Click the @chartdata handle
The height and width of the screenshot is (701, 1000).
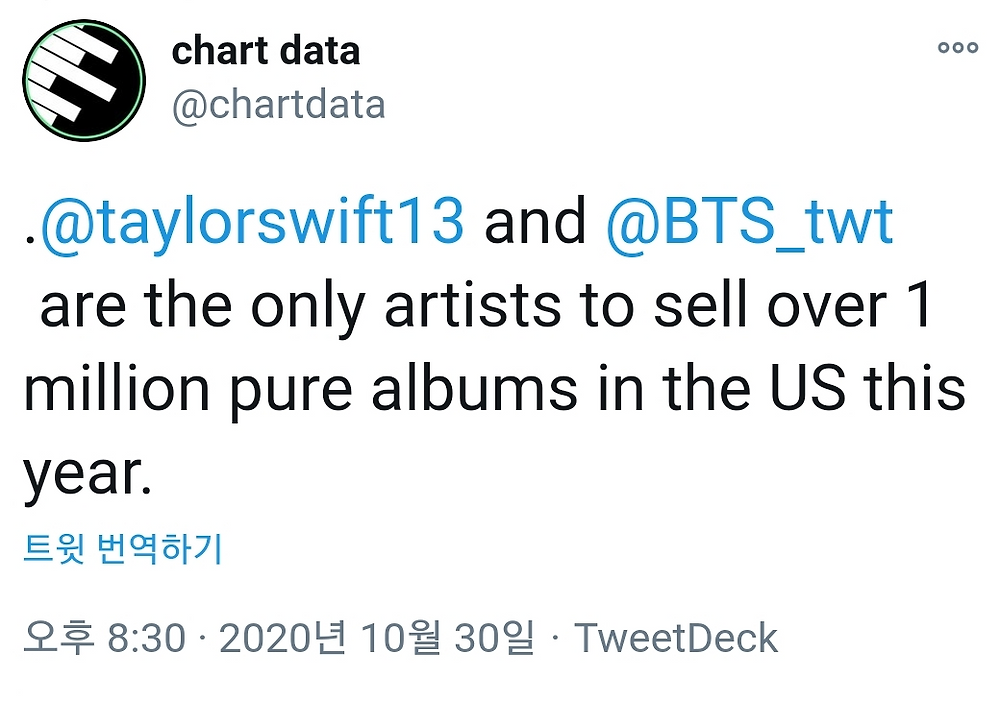tap(279, 104)
